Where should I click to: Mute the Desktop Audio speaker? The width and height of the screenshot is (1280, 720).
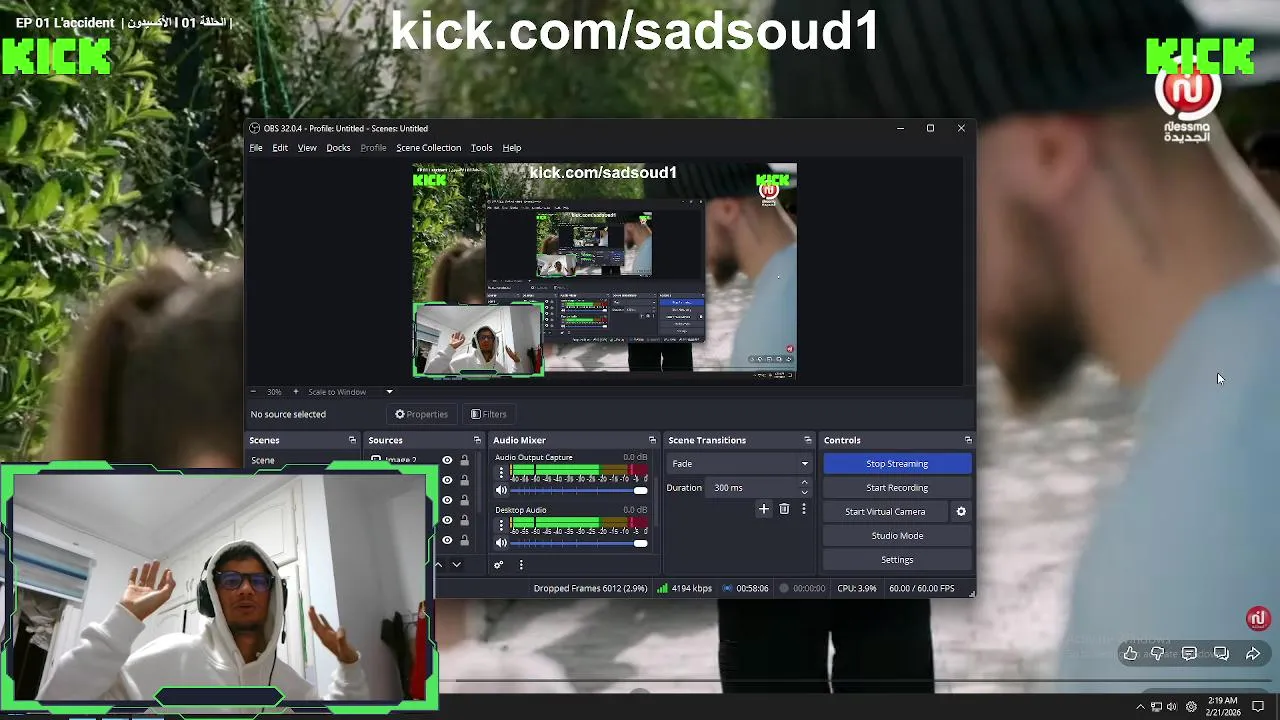501,543
